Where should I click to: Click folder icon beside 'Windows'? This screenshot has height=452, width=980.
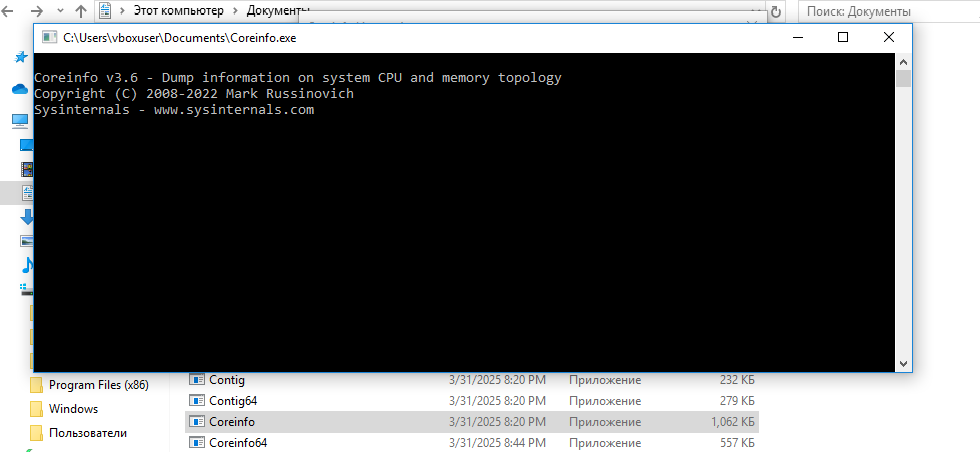(37, 409)
